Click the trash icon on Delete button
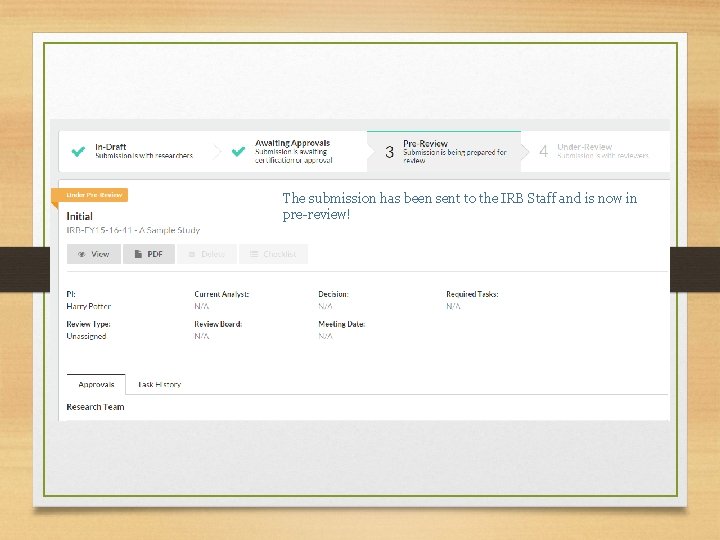The image size is (720, 540). [x=192, y=254]
